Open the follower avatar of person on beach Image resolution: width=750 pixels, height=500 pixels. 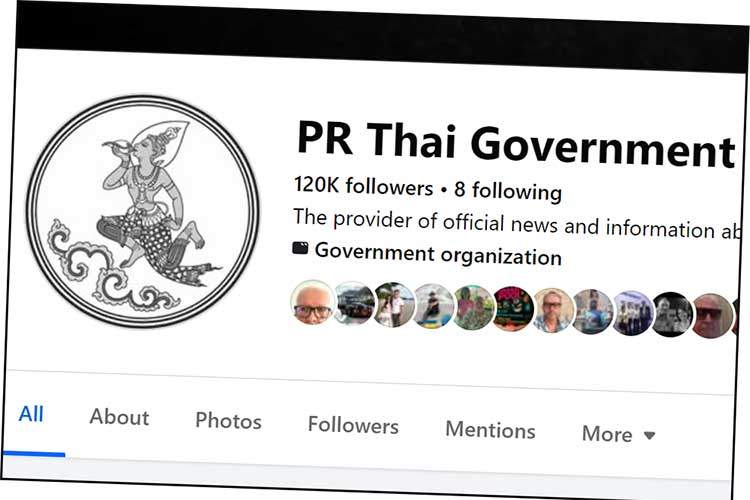point(433,306)
